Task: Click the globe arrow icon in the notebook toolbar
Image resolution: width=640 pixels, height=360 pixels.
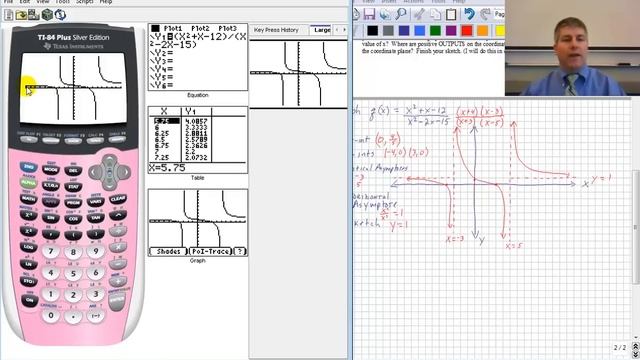Action: tap(385, 14)
